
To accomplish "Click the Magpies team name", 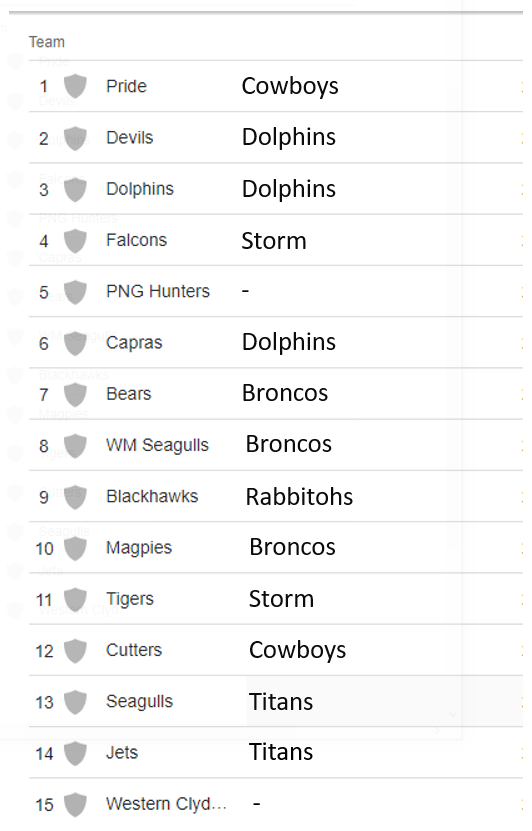I will coord(139,547).
